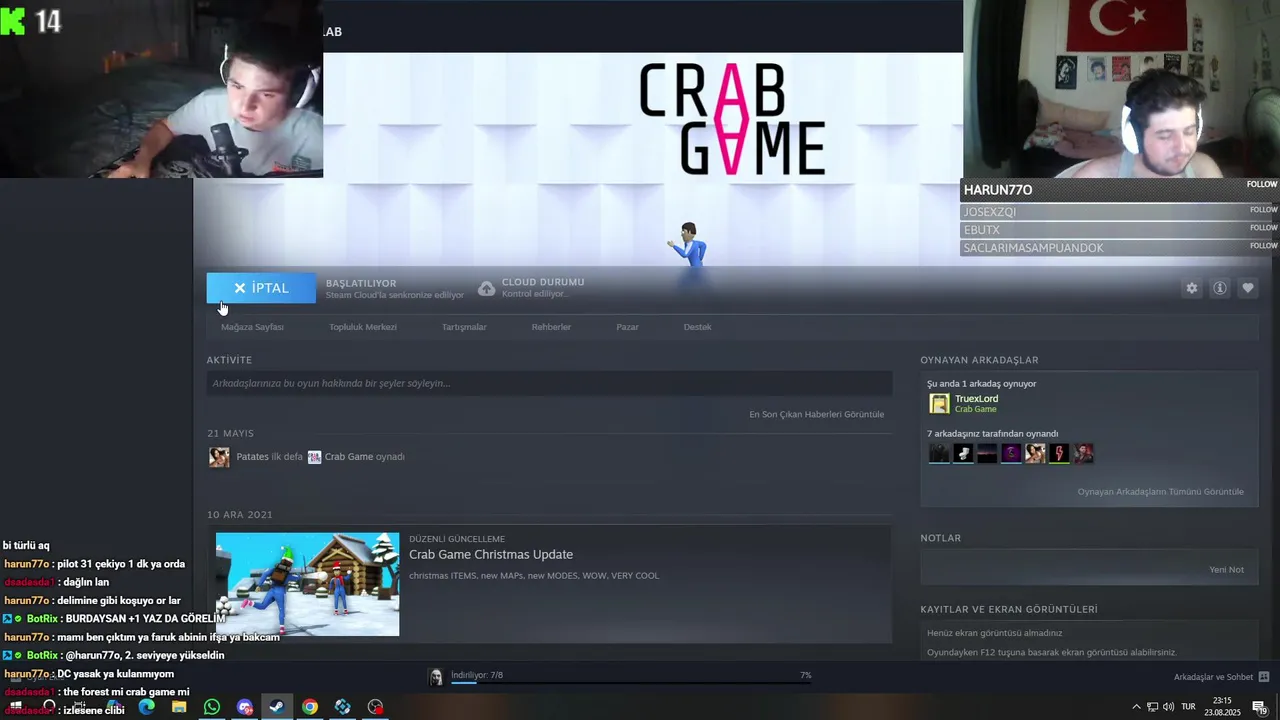Click the Başlatılıyor launch status text
Viewport: 1280px width, 720px height.
pos(361,283)
